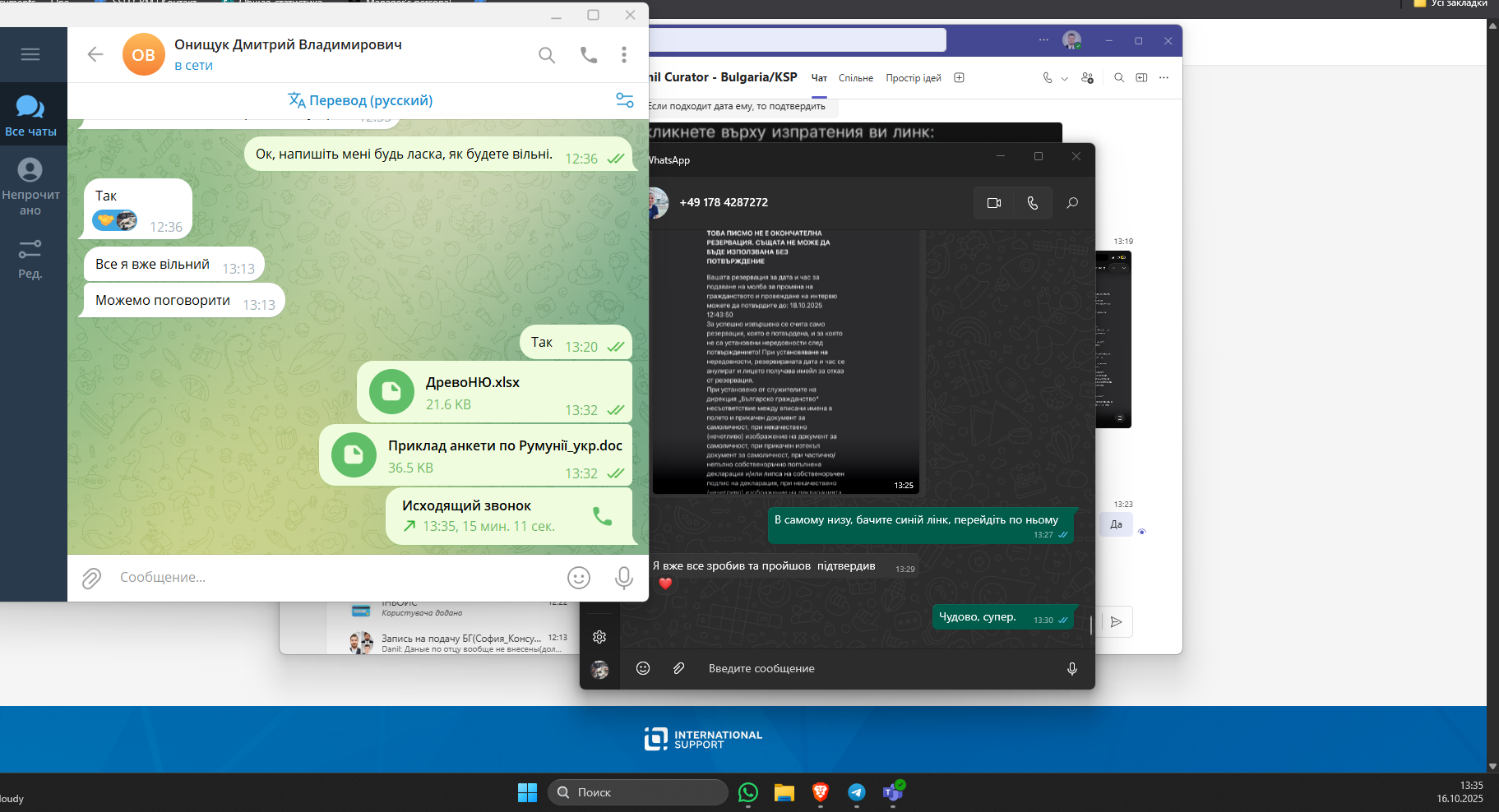Screen dimensions: 1499x812
Task: Start a Telegram voice call
Action: 589,55
